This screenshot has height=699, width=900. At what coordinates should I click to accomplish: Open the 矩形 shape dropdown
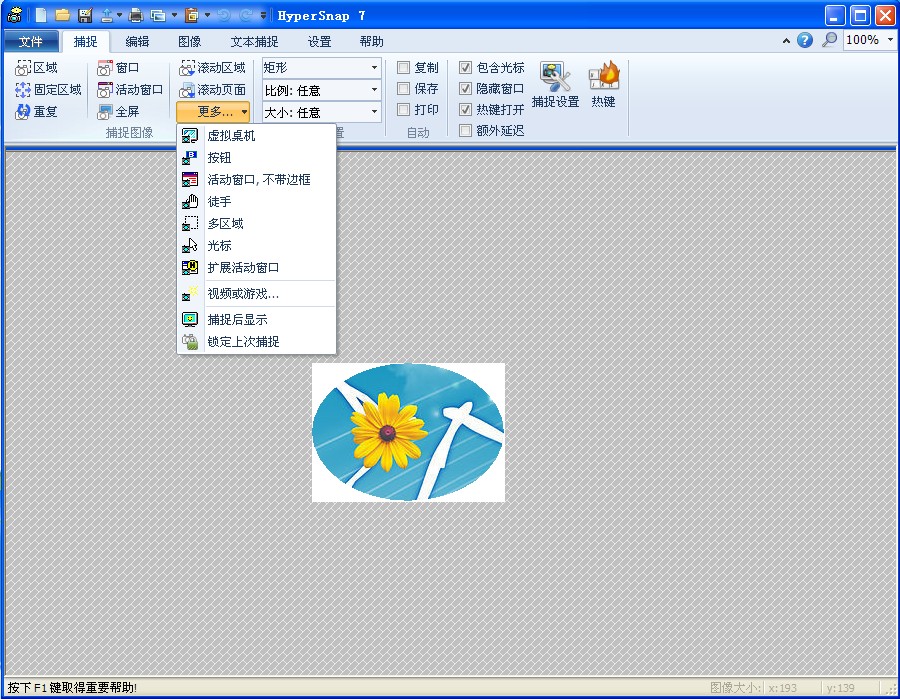click(321, 68)
